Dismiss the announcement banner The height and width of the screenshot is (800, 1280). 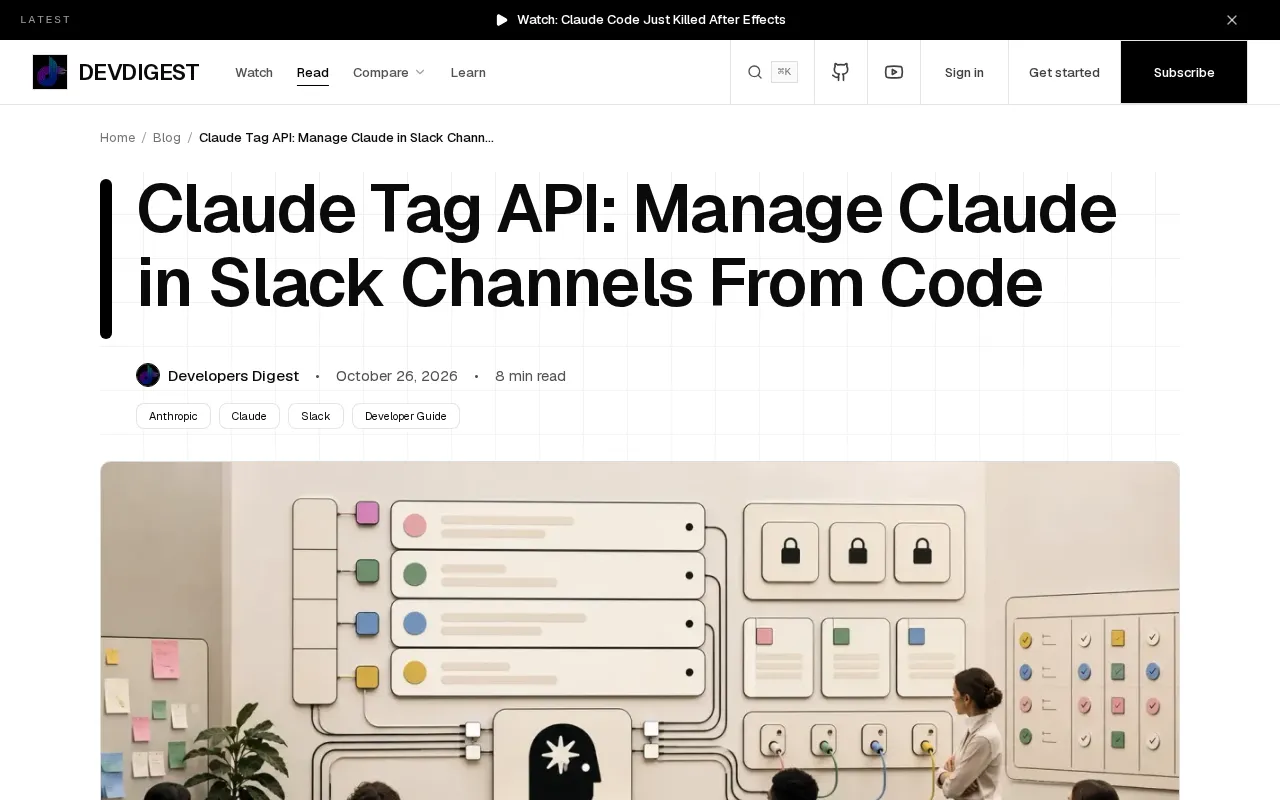(1232, 20)
